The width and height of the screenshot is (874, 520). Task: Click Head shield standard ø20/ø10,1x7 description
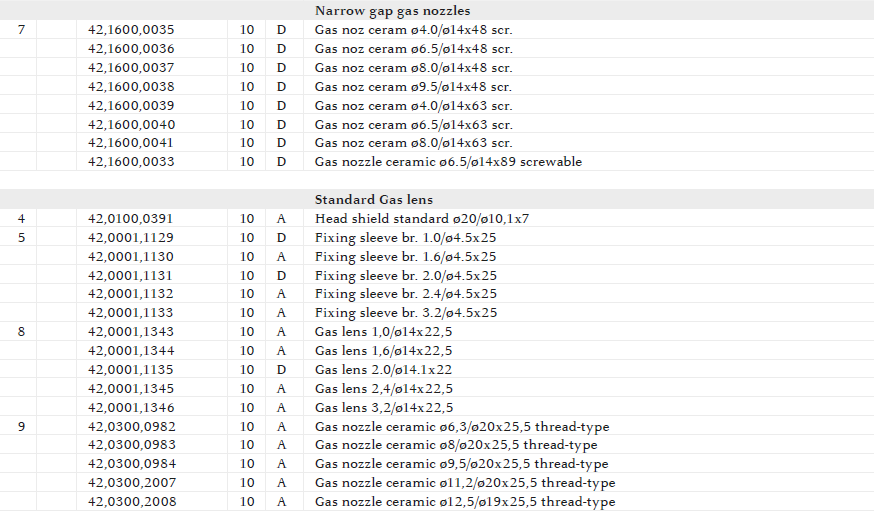pyautogui.click(x=422, y=219)
